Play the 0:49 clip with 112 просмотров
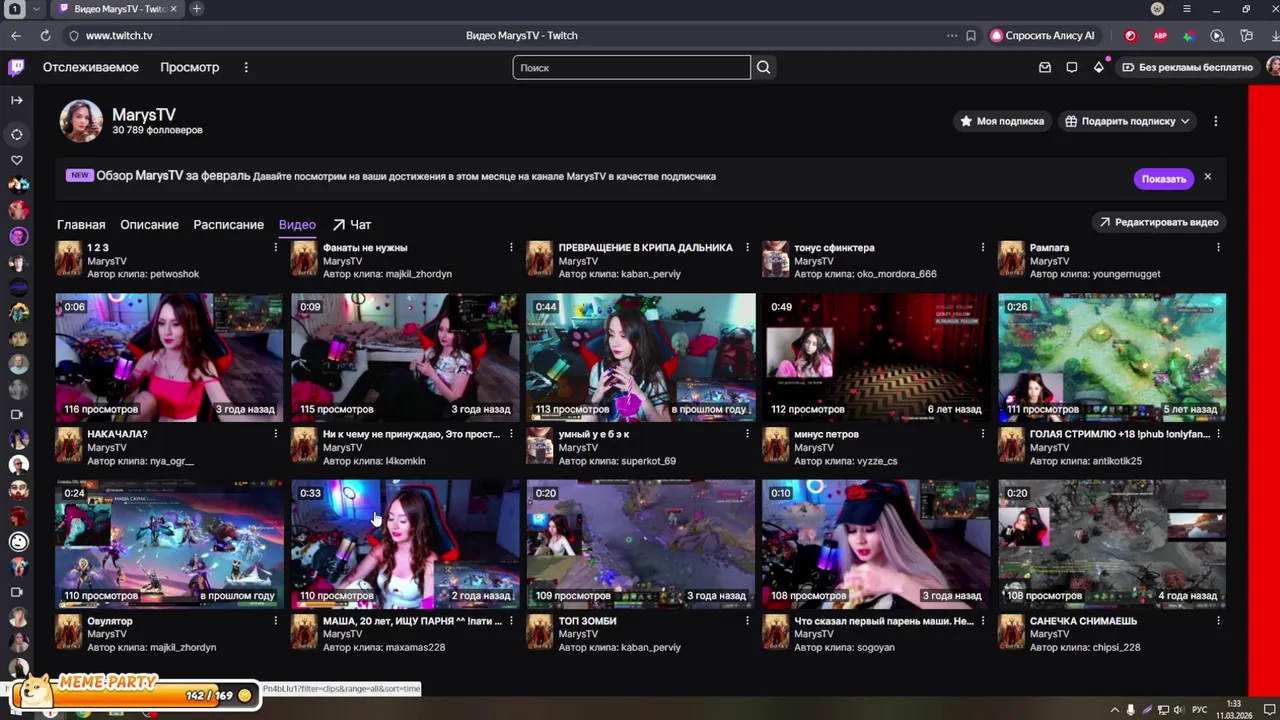1280x720 pixels. click(876, 357)
